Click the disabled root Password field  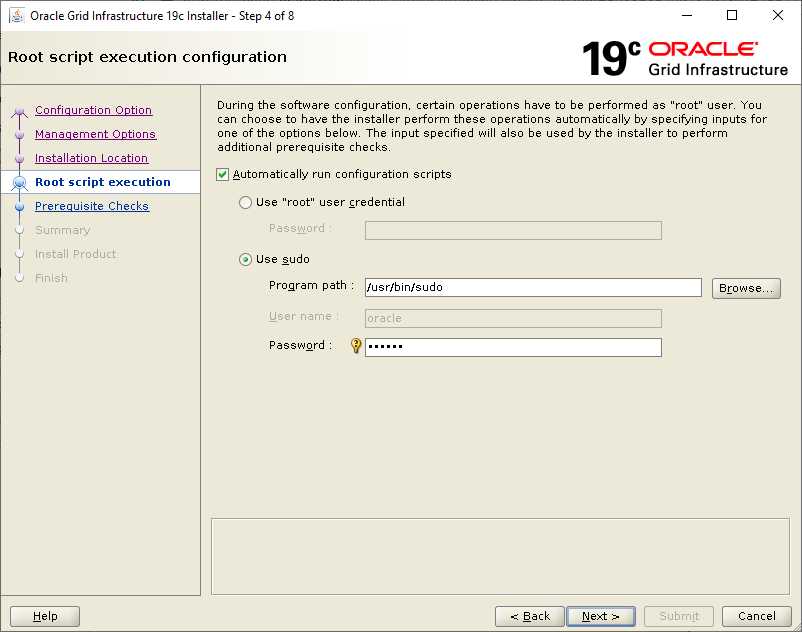coord(514,230)
